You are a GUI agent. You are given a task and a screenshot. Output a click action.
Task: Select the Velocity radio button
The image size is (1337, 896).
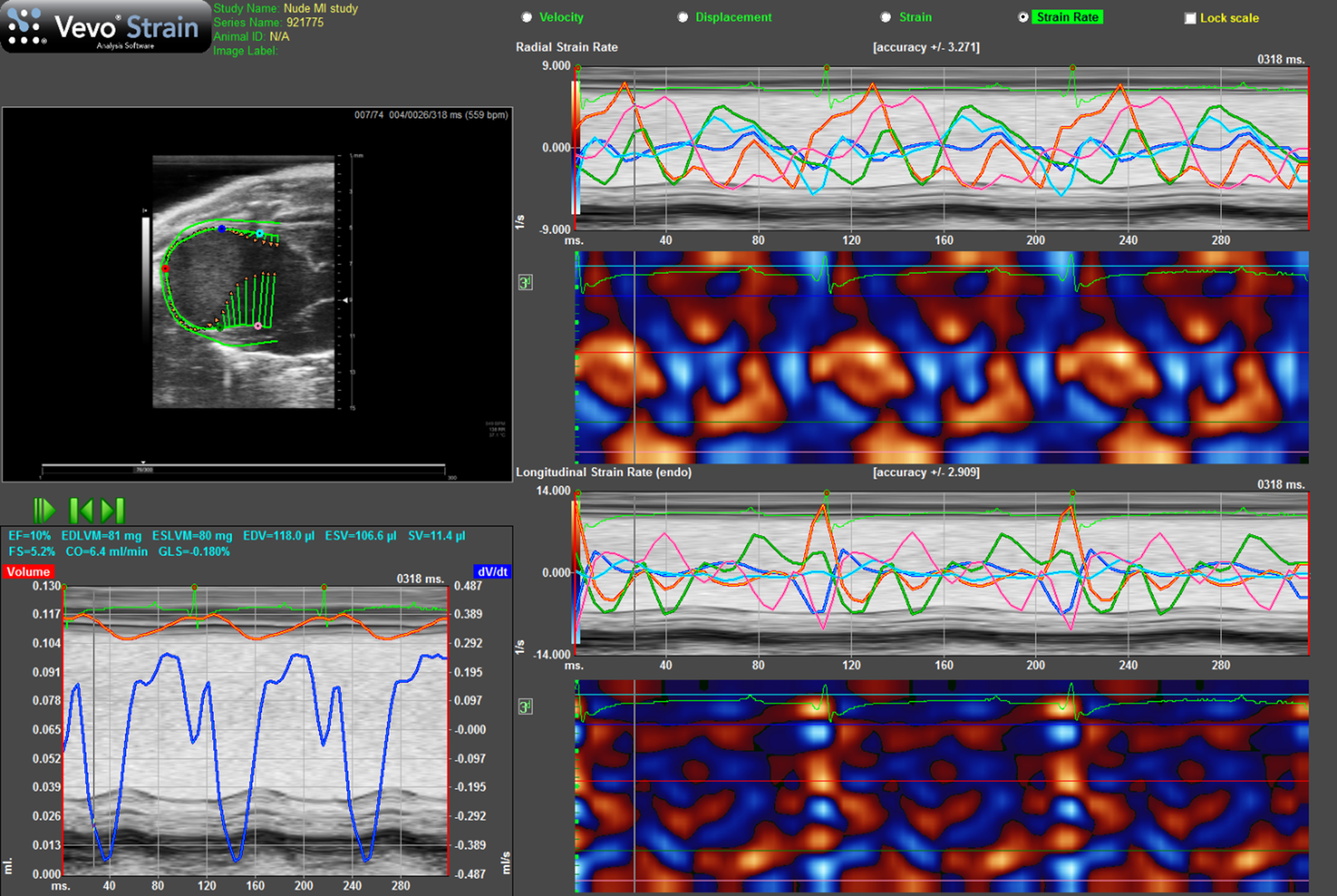click(527, 17)
